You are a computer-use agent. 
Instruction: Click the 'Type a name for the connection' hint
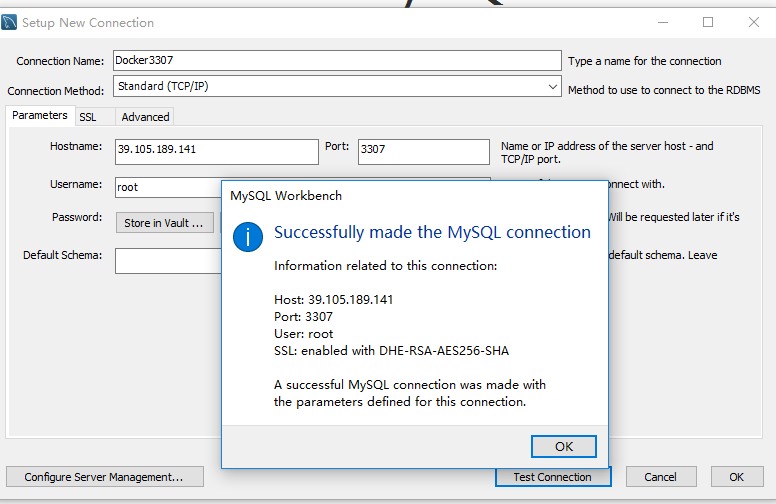click(x=644, y=61)
